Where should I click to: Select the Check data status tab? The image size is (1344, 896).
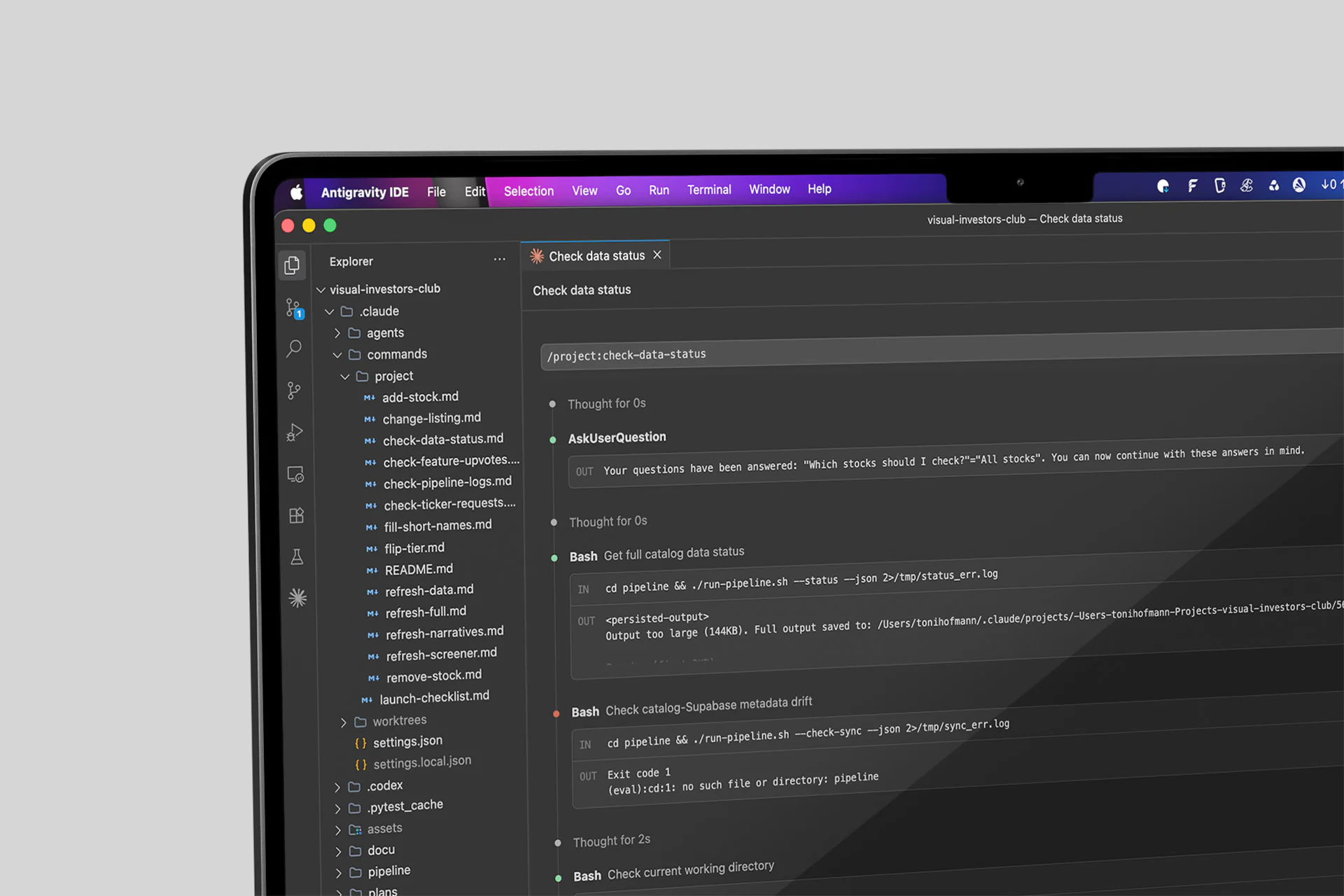[x=596, y=256]
